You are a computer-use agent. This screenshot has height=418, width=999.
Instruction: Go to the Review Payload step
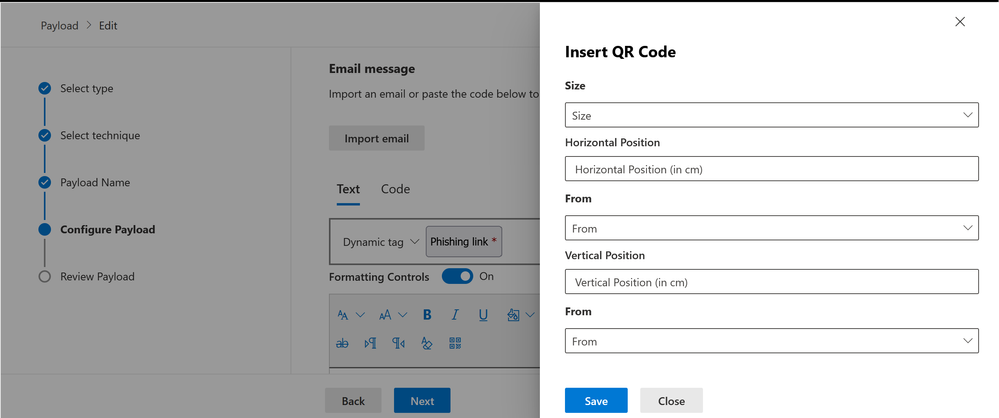[x=97, y=277]
